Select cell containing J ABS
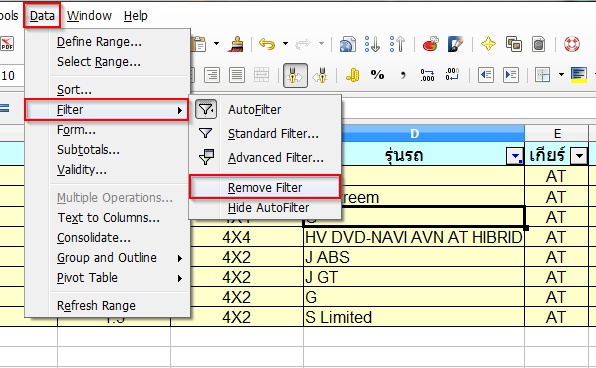Screen dimensions: 596x368 coord(414,257)
